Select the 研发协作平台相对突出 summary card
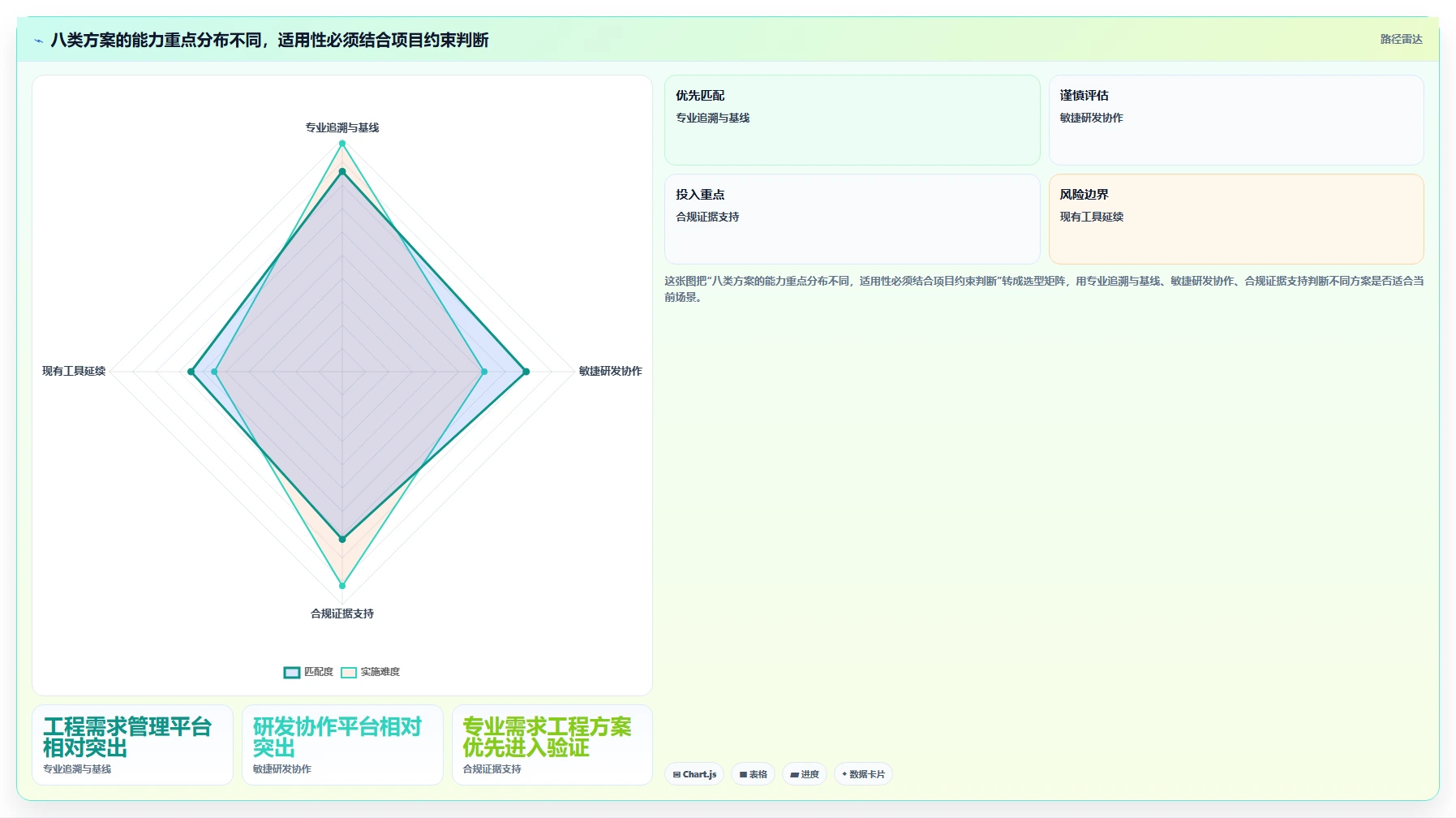The width and height of the screenshot is (1456, 818). 342,745
